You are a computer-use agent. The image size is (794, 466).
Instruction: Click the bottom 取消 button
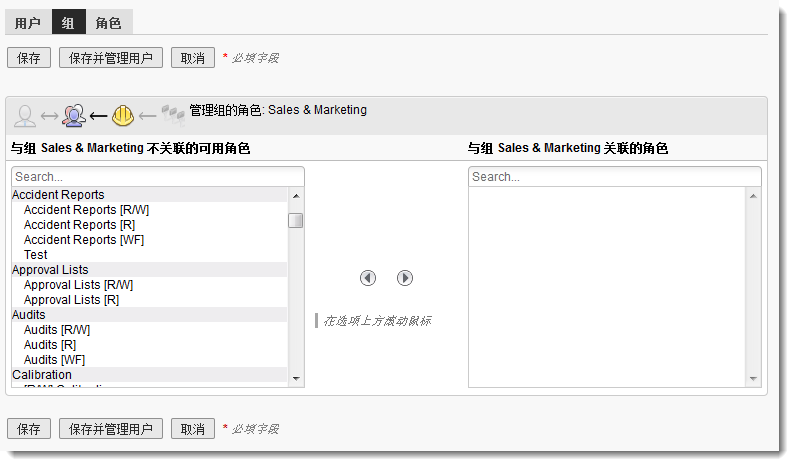point(193,429)
